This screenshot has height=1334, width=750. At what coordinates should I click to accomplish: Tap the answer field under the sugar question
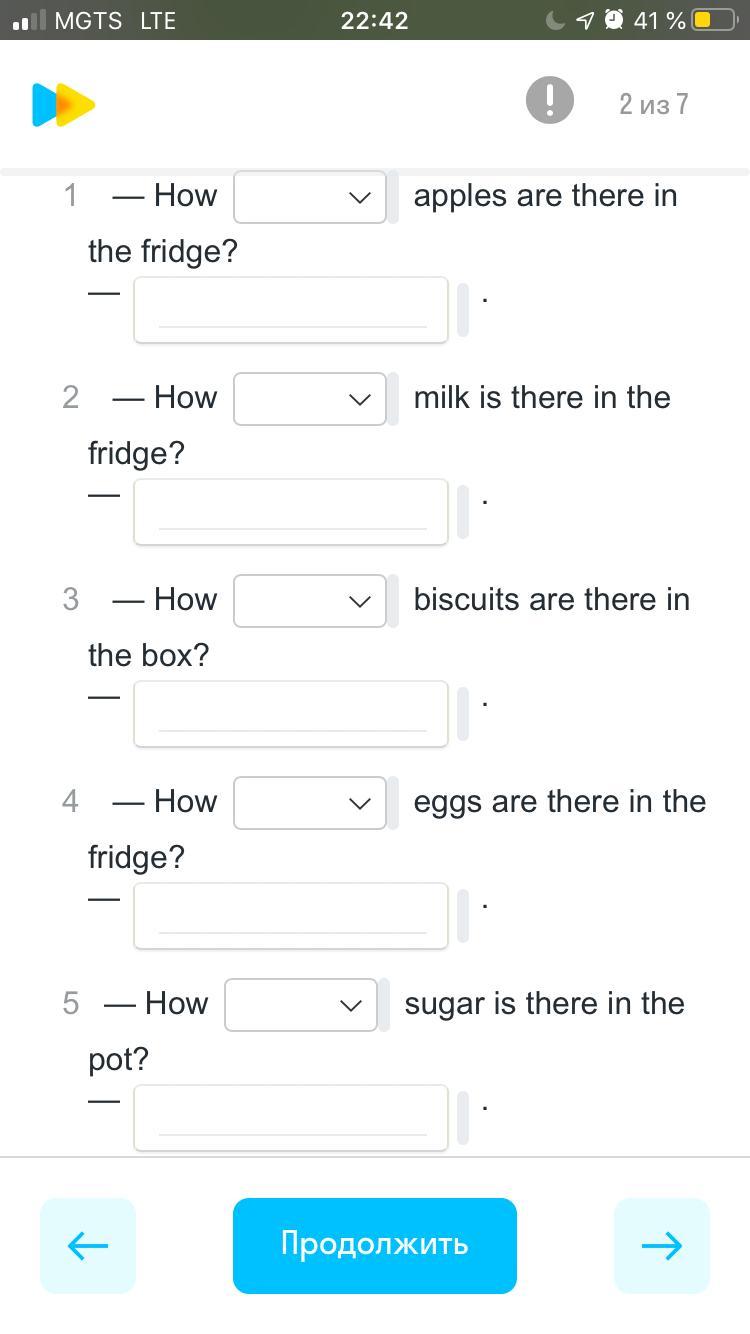[x=291, y=1118]
